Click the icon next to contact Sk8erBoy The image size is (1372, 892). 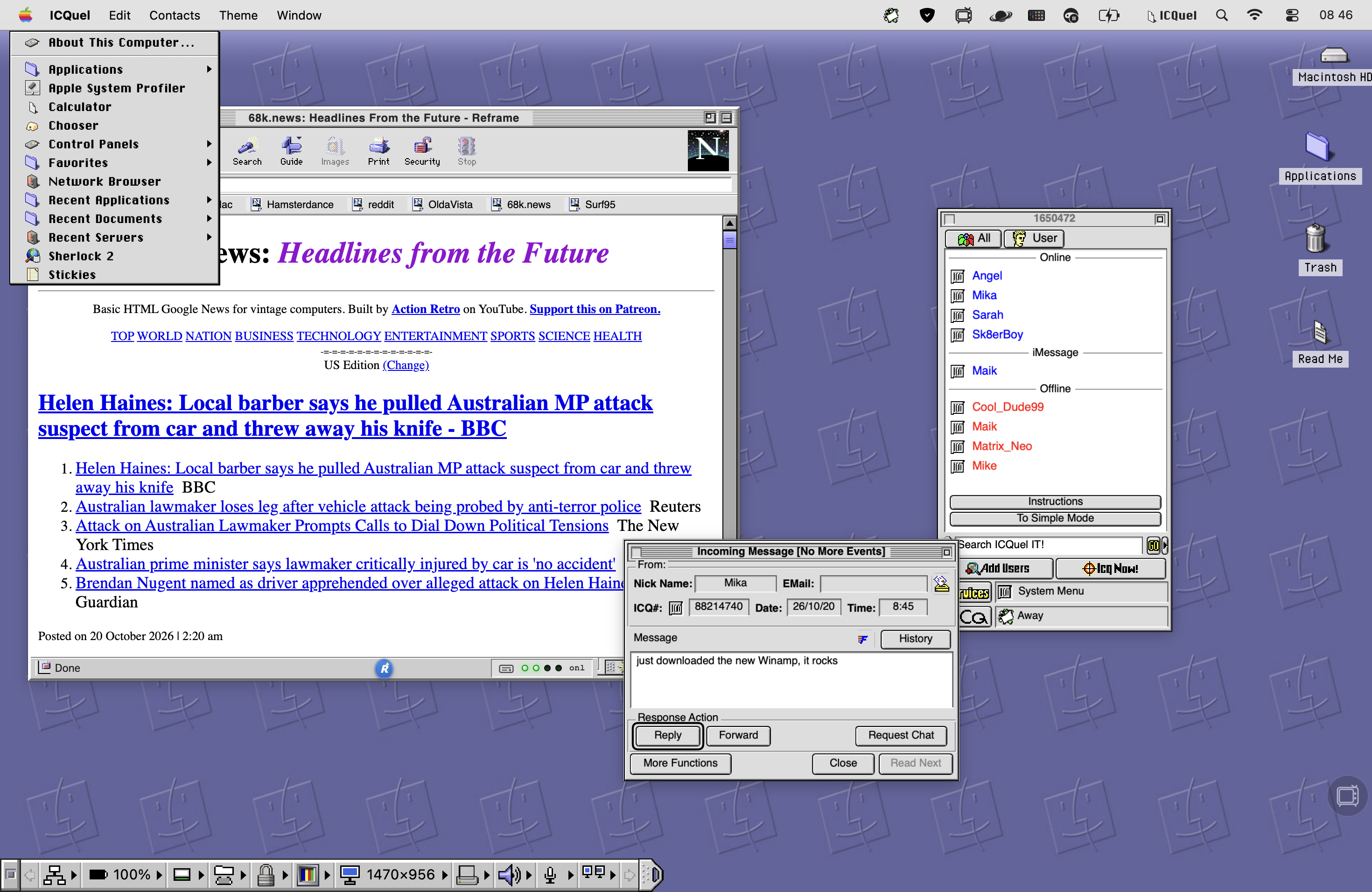(x=958, y=335)
